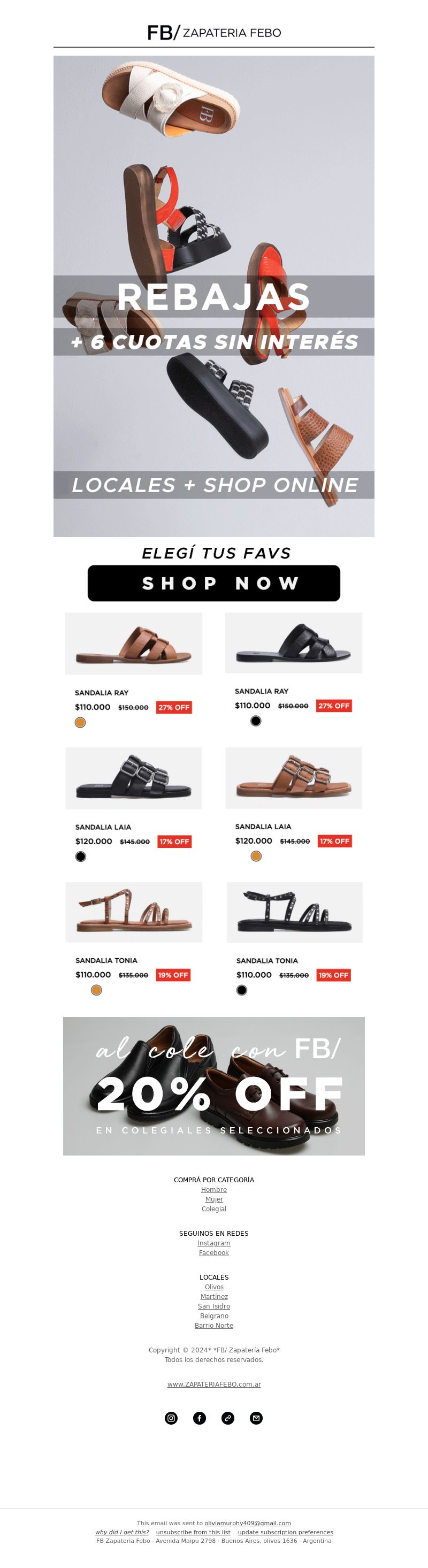This screenshot has height=1568, width=428.
Task: Click the Instagram icon in footer
Action: pyautogui.click(x=171, y=1418)
